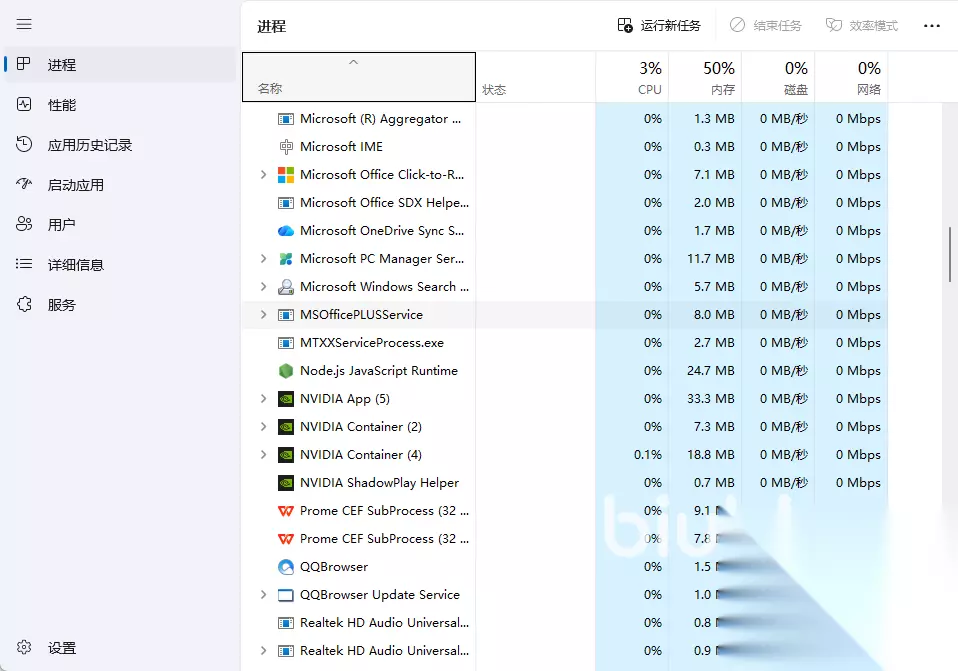Go to 启动应用 tab
Screen dimensions: 958x671
pos(120,185)
